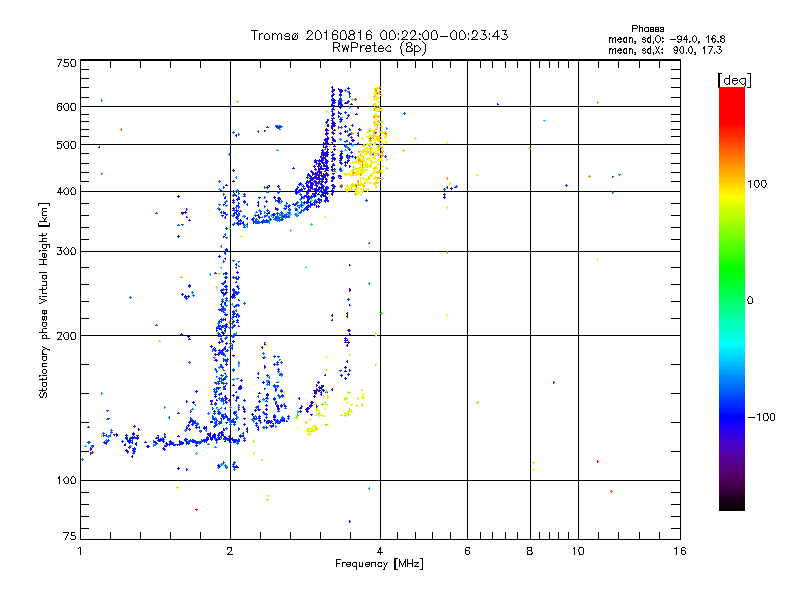This screenshot has width=800, height=600.
Task: Click the Phases statistics header text
Action: pos(647,29)
